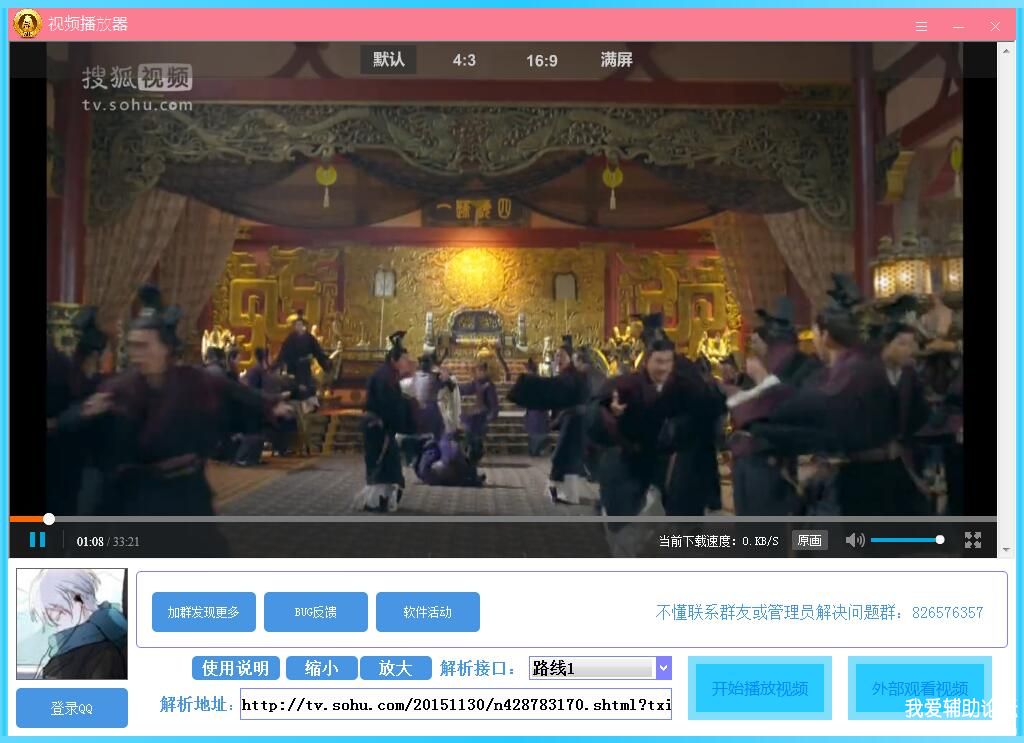Click the 01:08 elapsed time display
Viewport: 1024px width, 743px height.
[x=90, y=541]
